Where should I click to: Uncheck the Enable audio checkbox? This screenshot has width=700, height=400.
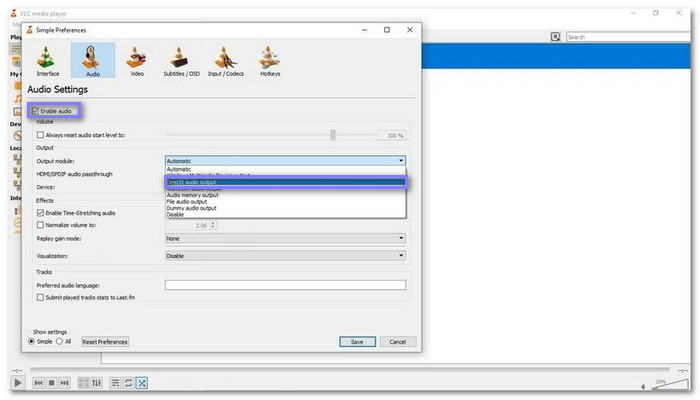click(35, 111)
